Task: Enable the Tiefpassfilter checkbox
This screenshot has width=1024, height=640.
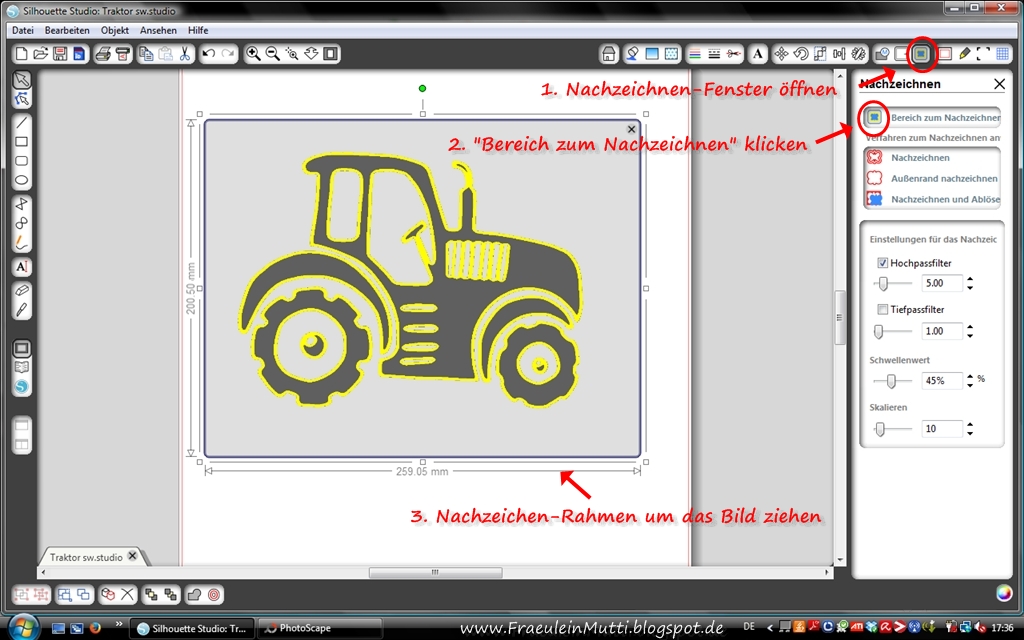Action: point(882,309)
